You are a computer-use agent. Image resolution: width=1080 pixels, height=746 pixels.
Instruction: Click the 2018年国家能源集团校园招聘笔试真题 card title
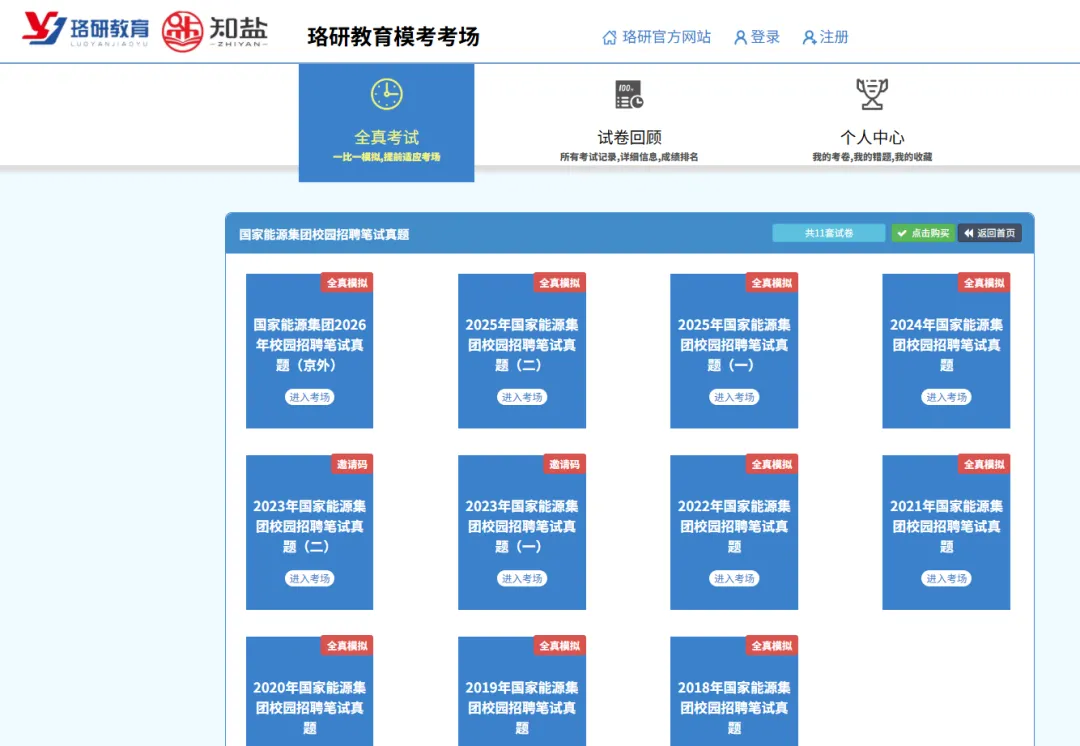[x=734, y=707]
